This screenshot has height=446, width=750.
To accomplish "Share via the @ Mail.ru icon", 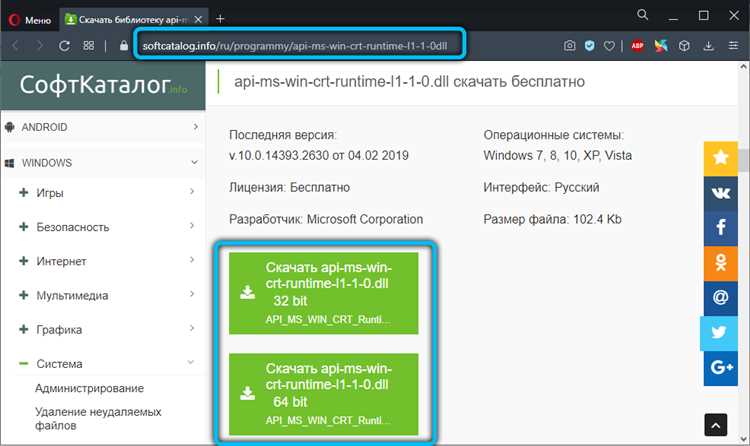I will click(x=720, y=298).
